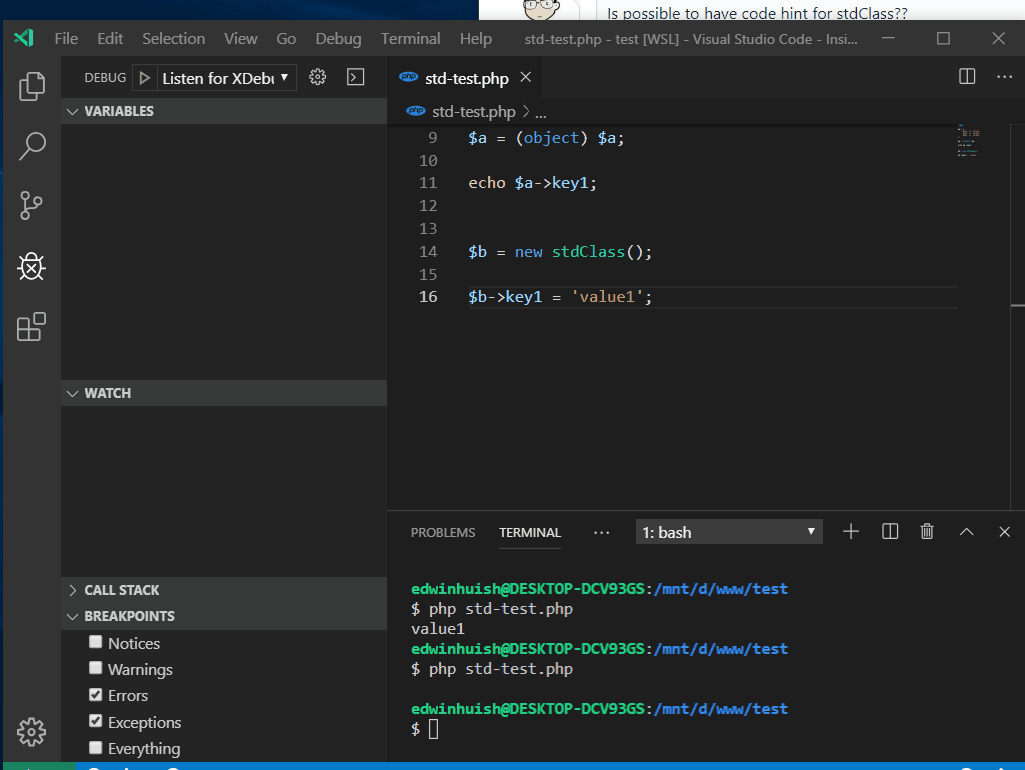The image size is (1025, 770).
Task: Disable the Exceptions breakpoint checkbox
Action: pos(95,721)
